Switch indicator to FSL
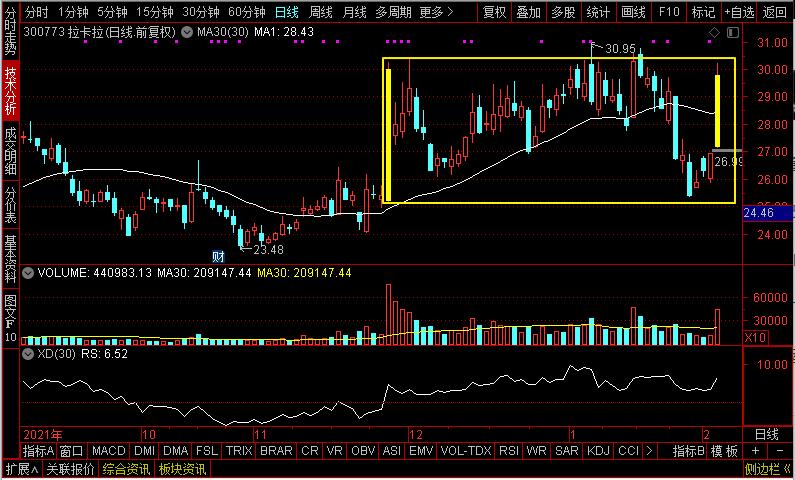This screenshot has height=480, width=795. pos(207,451)
